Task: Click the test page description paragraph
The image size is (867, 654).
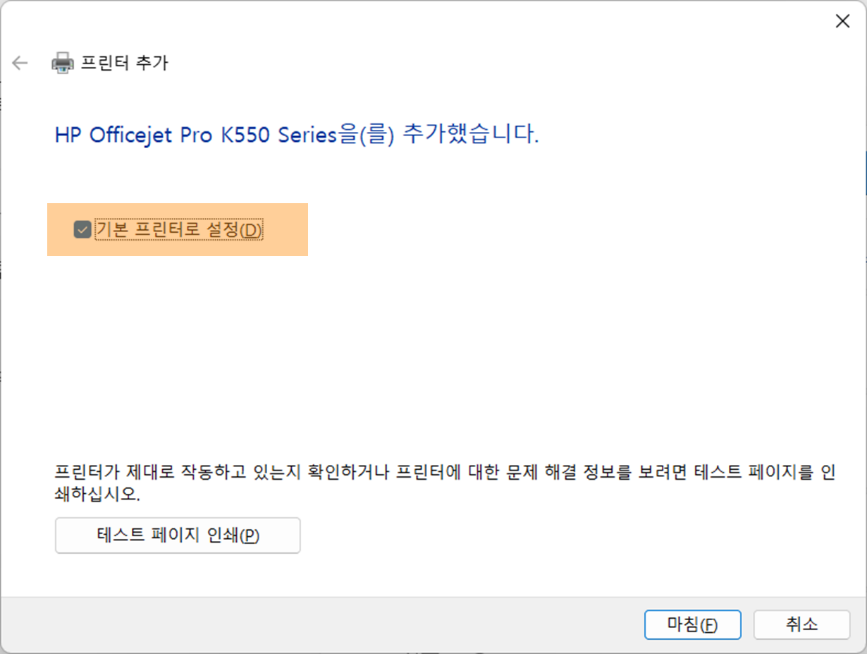Action: coord(445,483)
